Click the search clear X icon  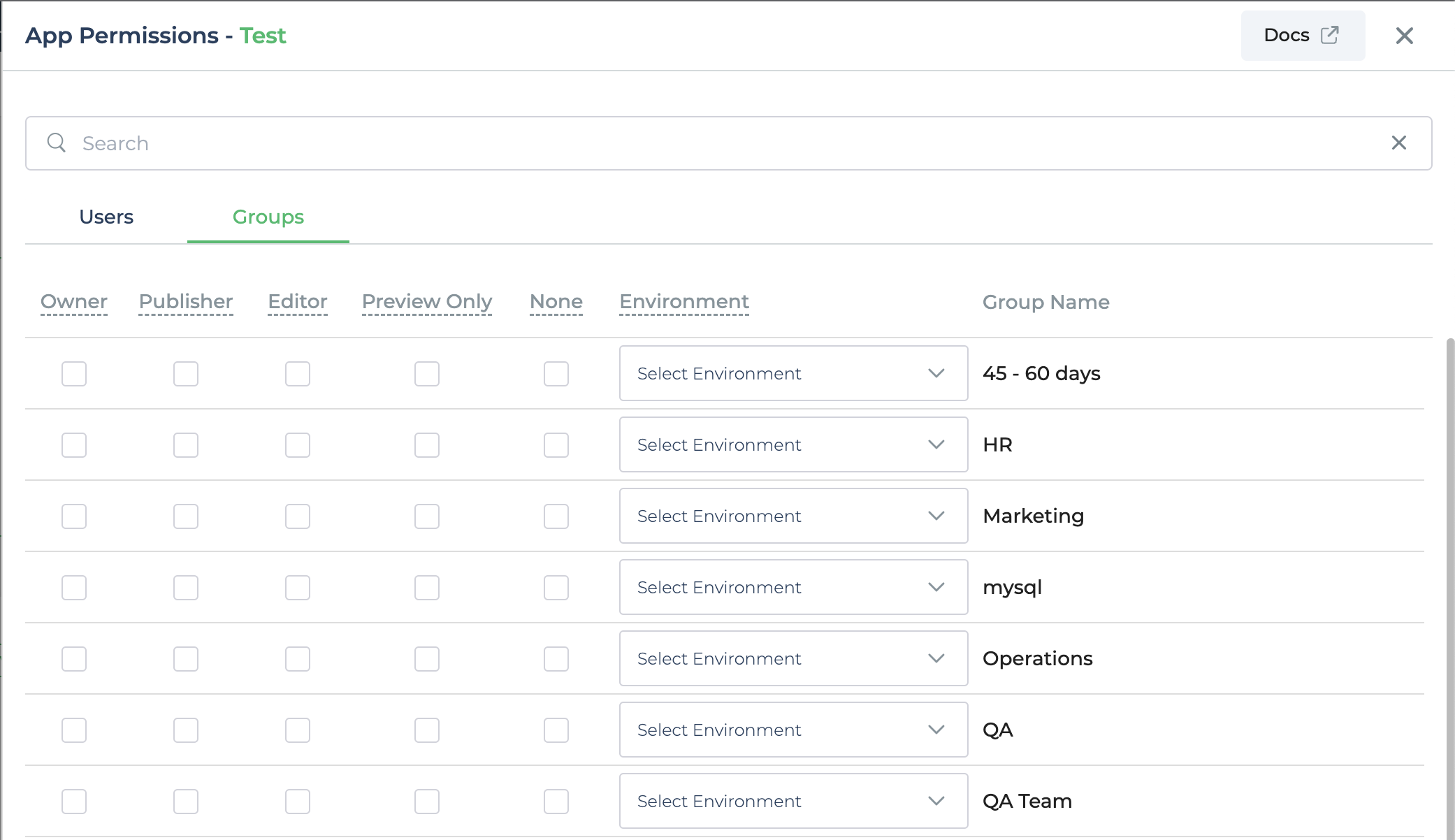coord(1400,142)
